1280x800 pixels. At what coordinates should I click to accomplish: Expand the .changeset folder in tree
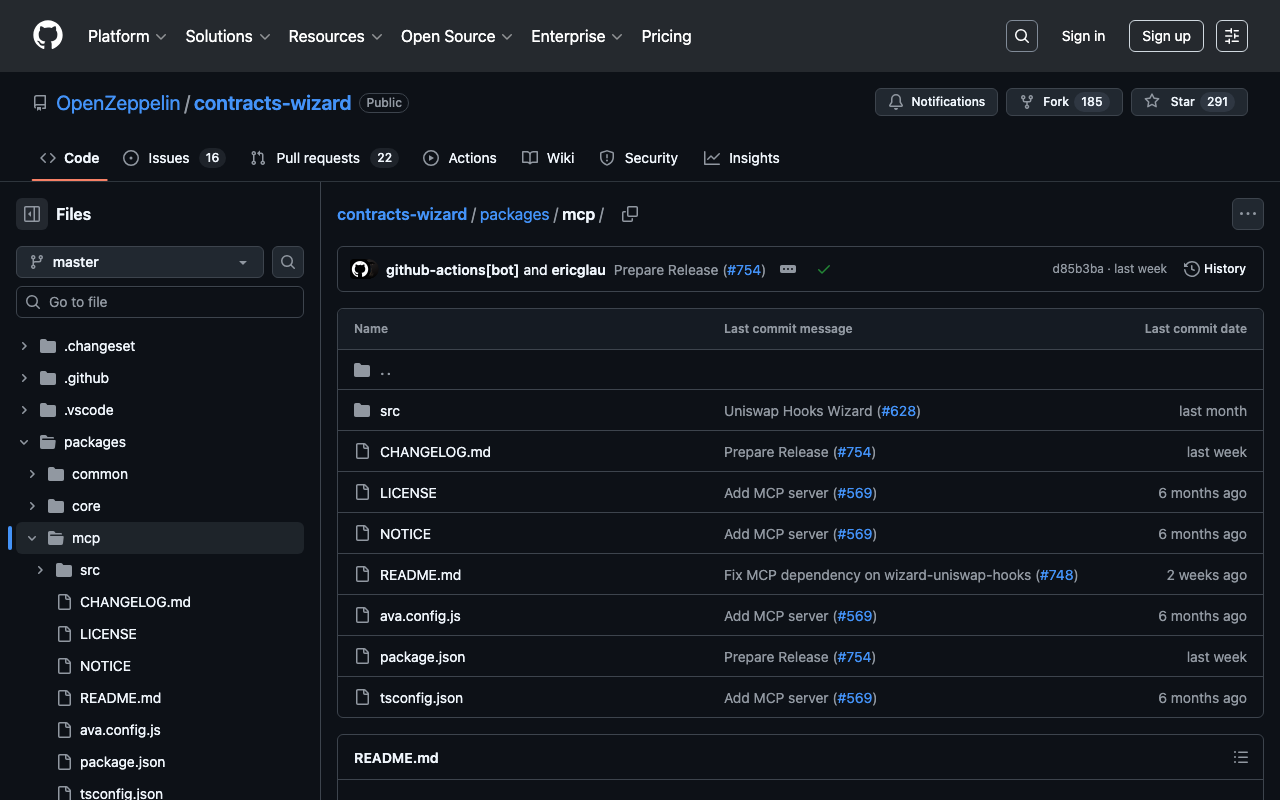coord(24,346)
